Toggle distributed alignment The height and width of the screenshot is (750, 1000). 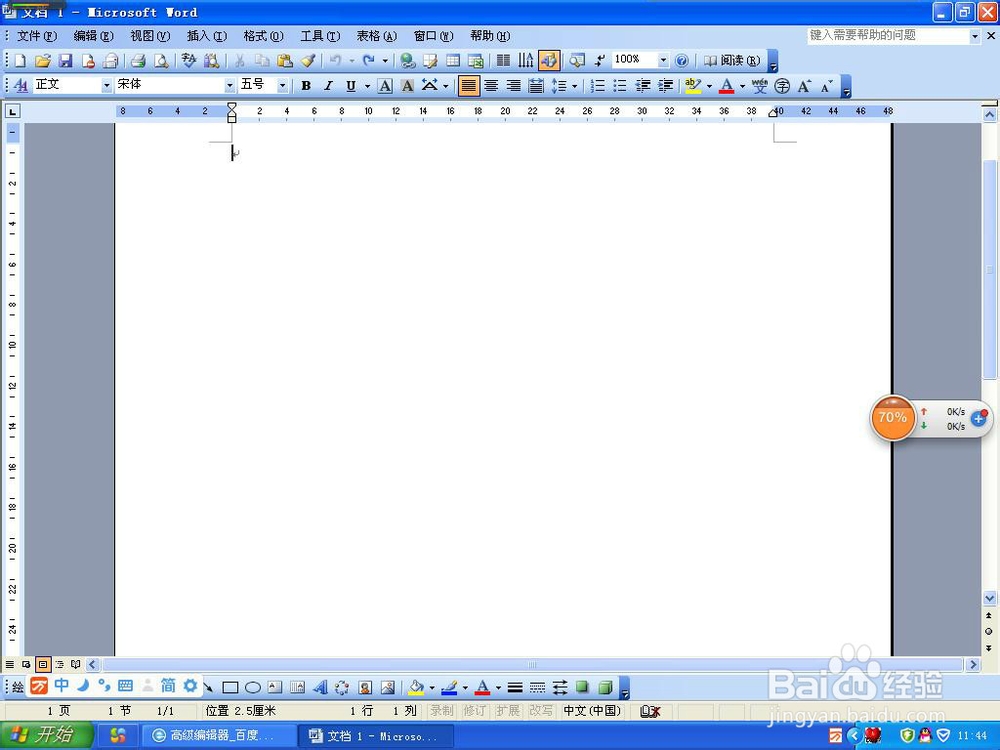[x=536, y=85]
